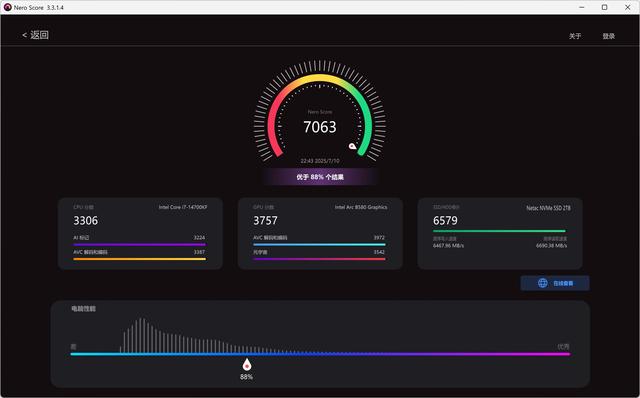The height and width of the screenshot is (398, 640).
Task: Select the SSD score card showing 6579
Action: tap(500, 233)
